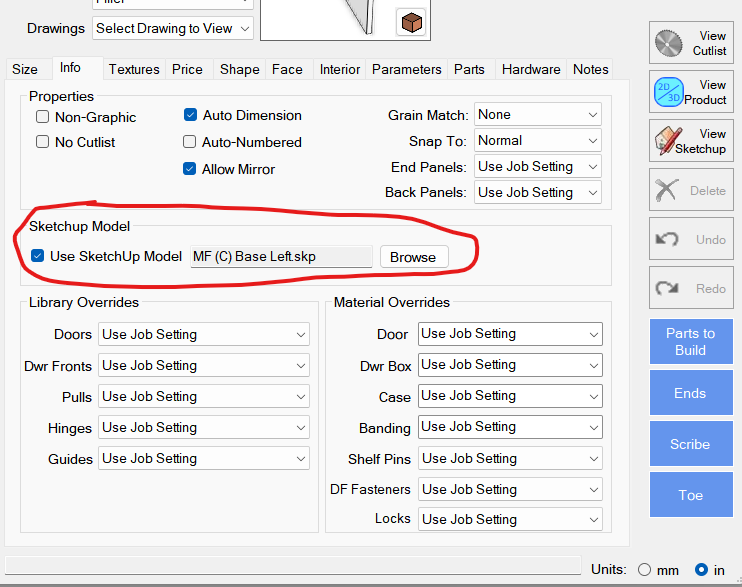Open the Shelf Pins dropdown
The width and height of the screenshot is (742, 587).
(510, 458)
